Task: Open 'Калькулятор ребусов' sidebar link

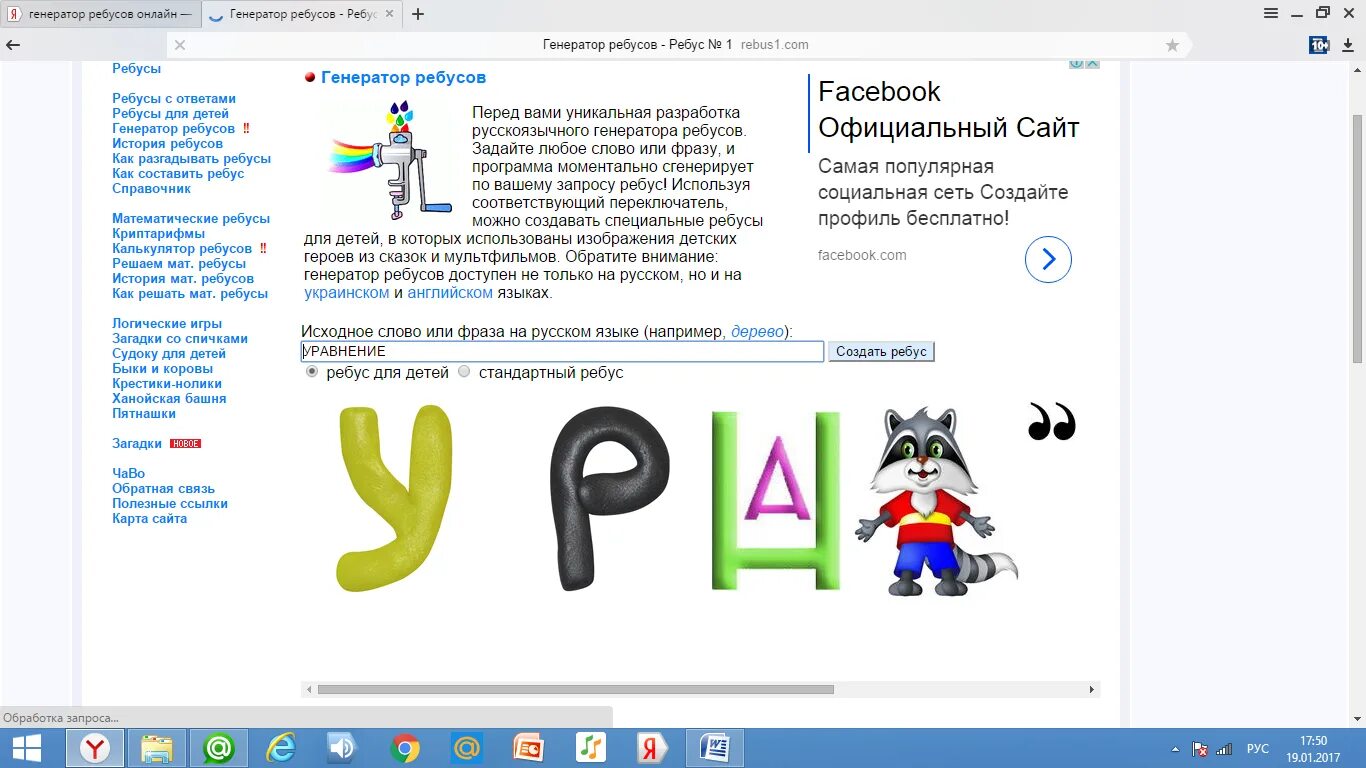Action: click(182, 248)
